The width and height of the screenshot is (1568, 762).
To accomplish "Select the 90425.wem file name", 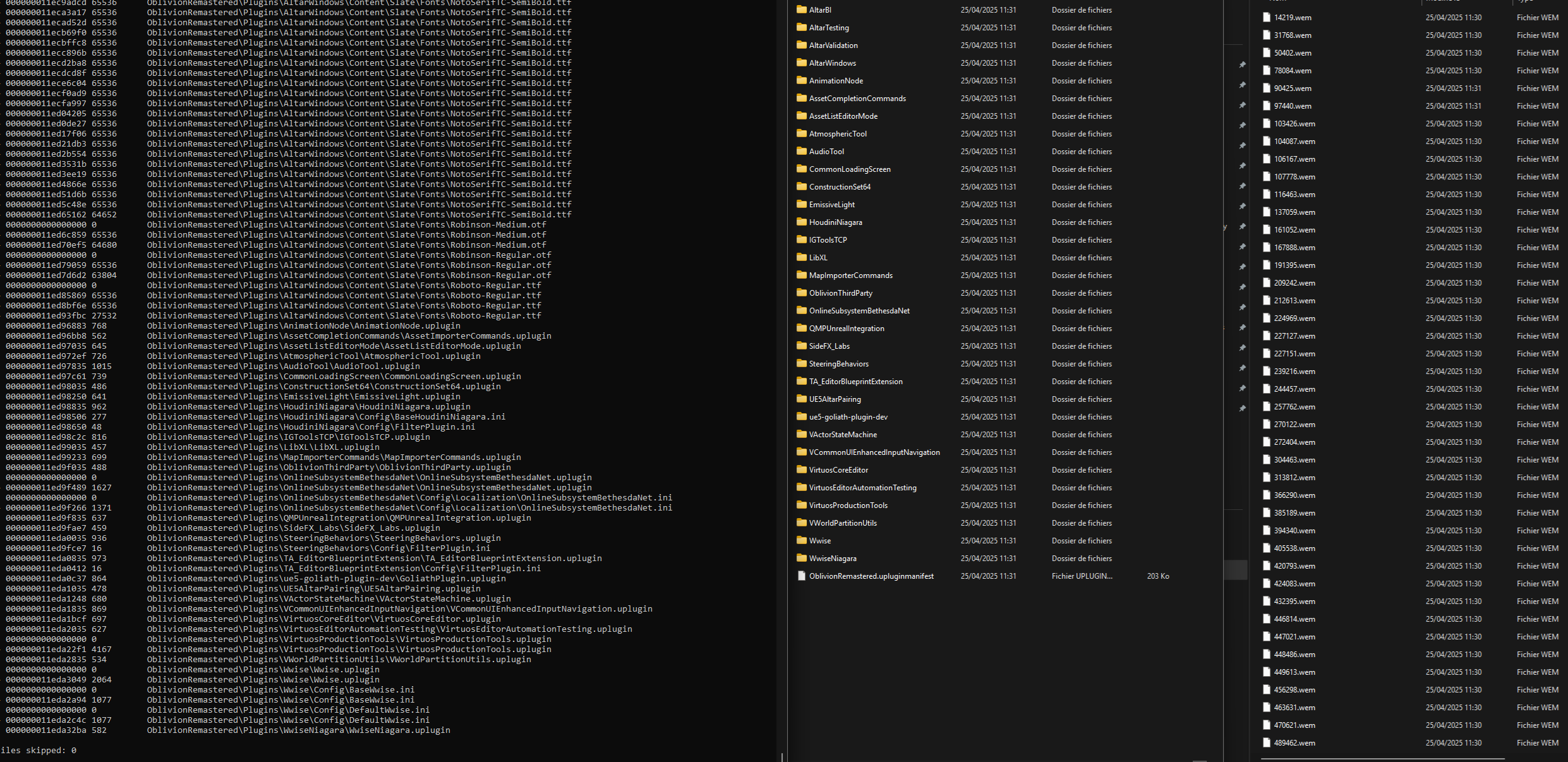I will point(1293,88).
